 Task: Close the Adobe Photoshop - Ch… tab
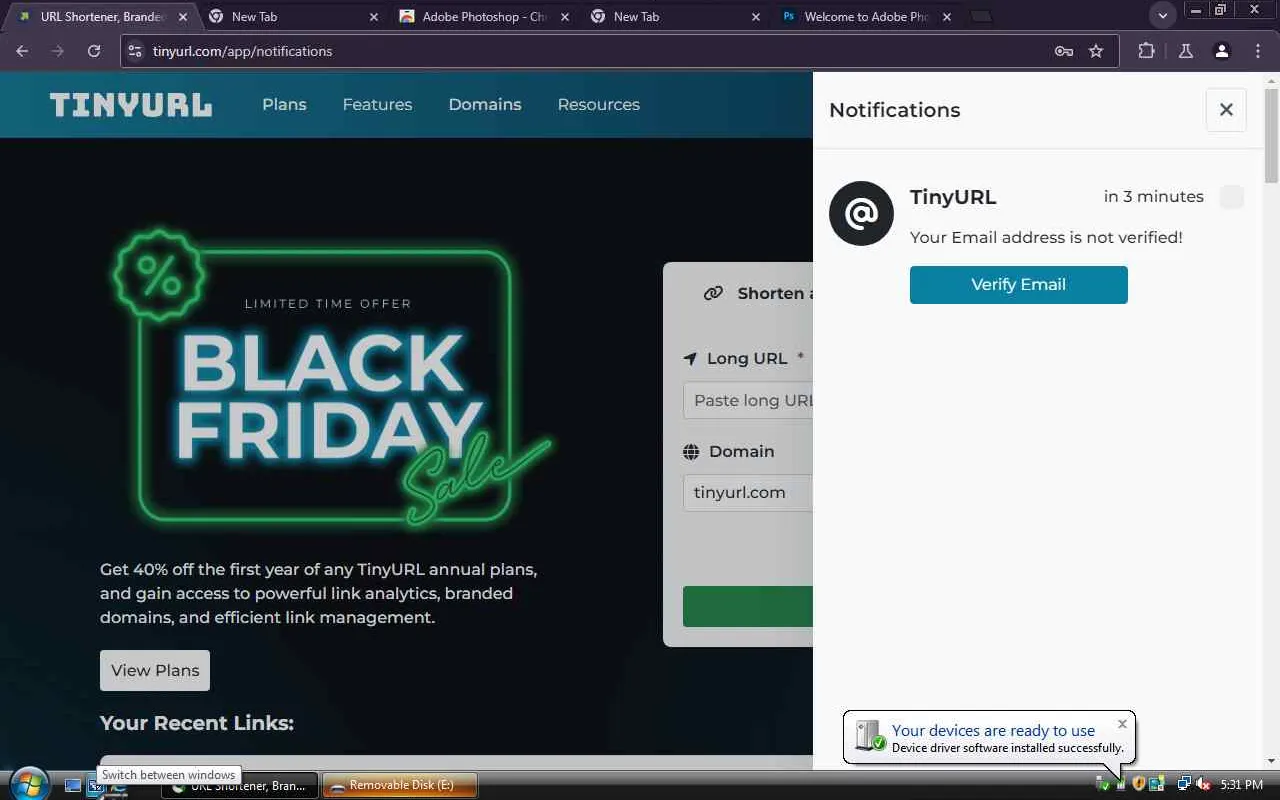point(564,17)
